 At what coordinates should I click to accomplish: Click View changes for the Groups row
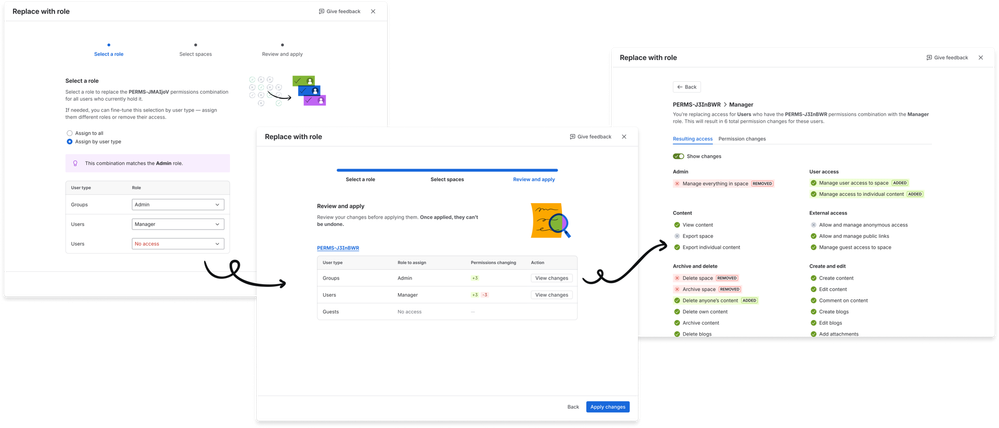tap(552, 278)
